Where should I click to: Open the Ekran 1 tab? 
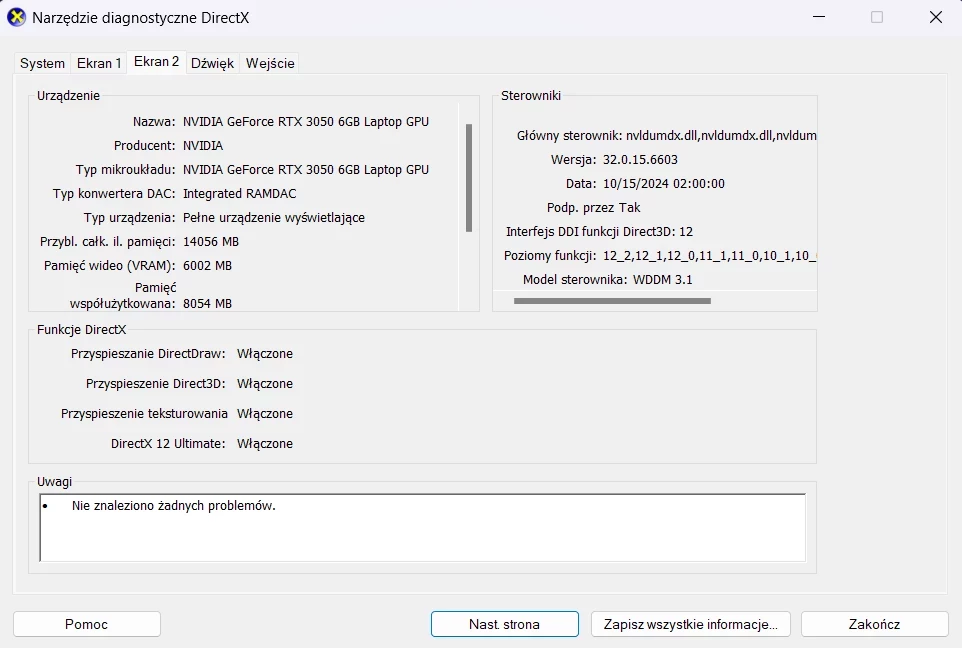(98, 63)
